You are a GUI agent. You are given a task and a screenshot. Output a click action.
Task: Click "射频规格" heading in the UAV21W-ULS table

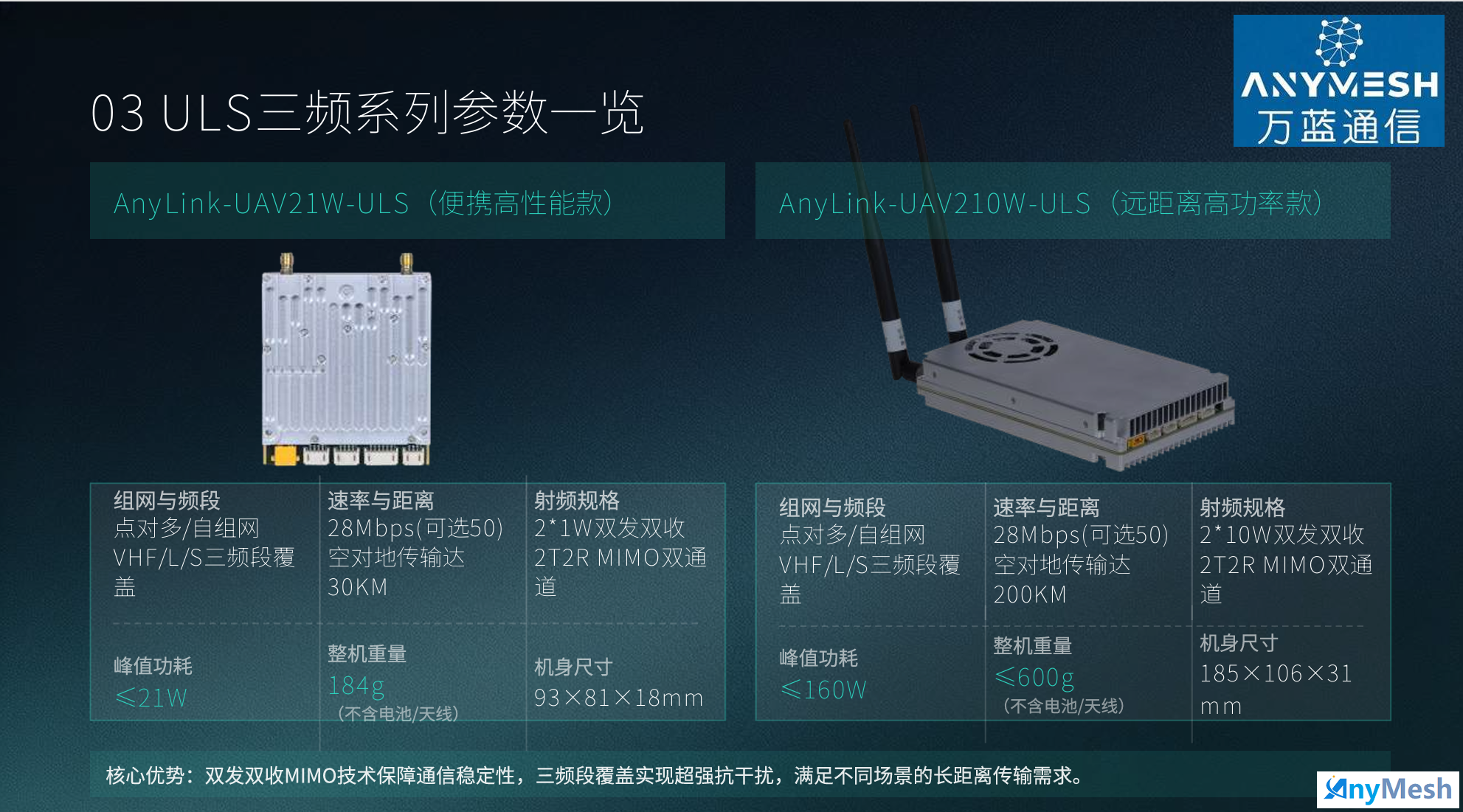tap(577, 501)
